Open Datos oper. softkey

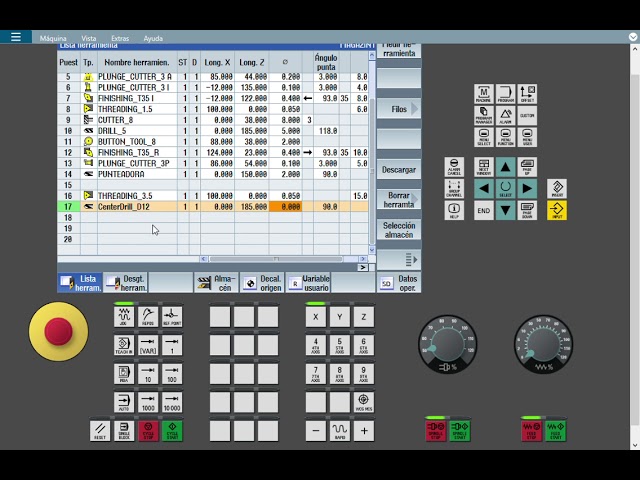[399, 282]
